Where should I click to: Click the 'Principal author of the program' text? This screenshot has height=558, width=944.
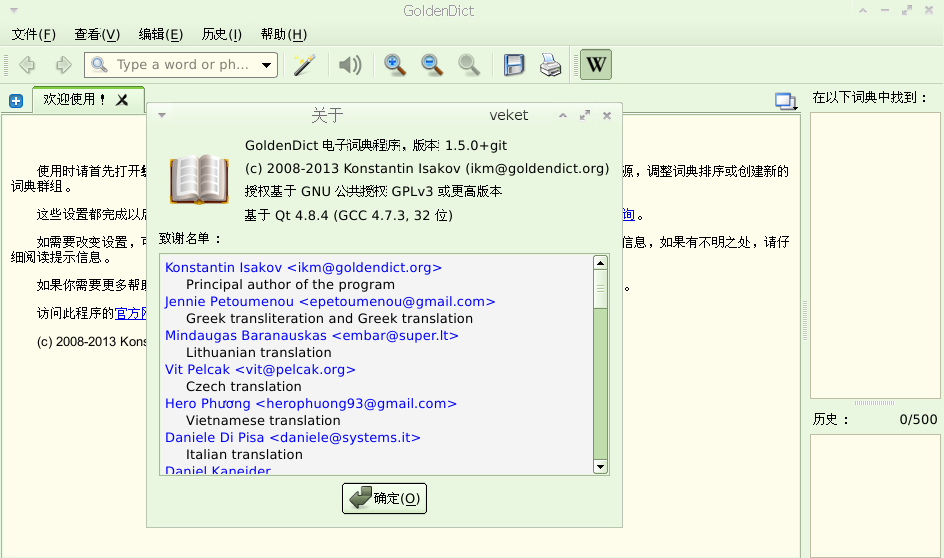click(290, 285)
